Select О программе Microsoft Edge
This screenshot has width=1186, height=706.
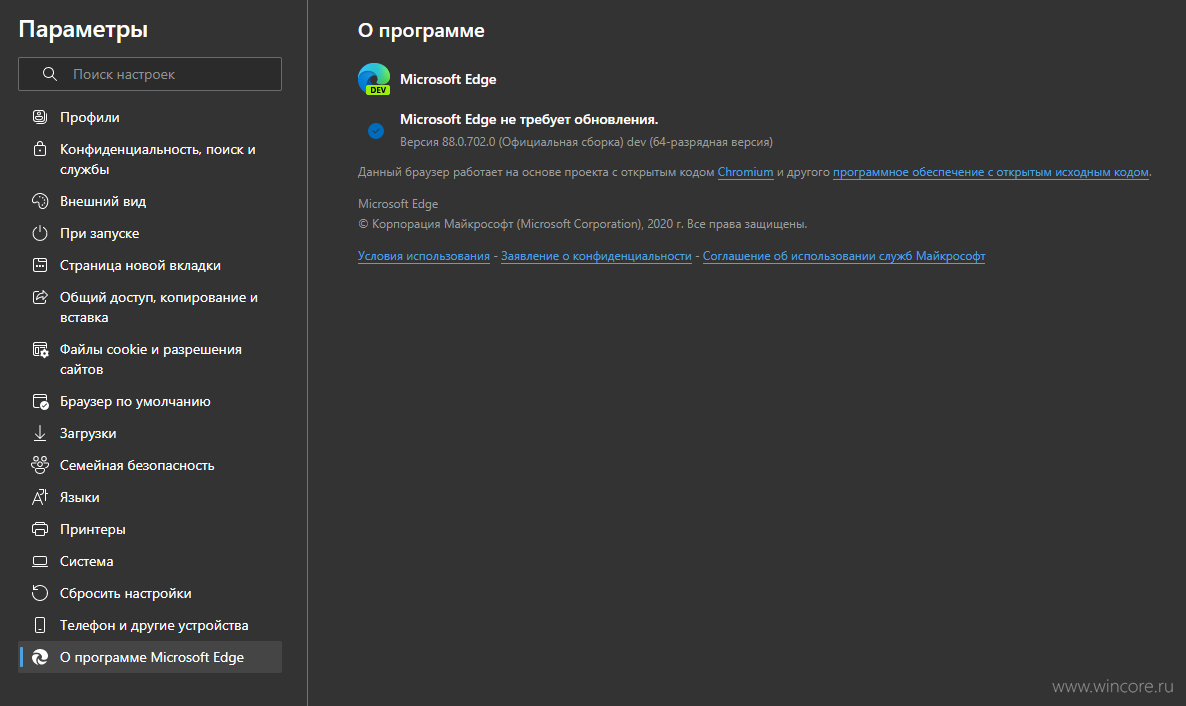tap(150, 657)
